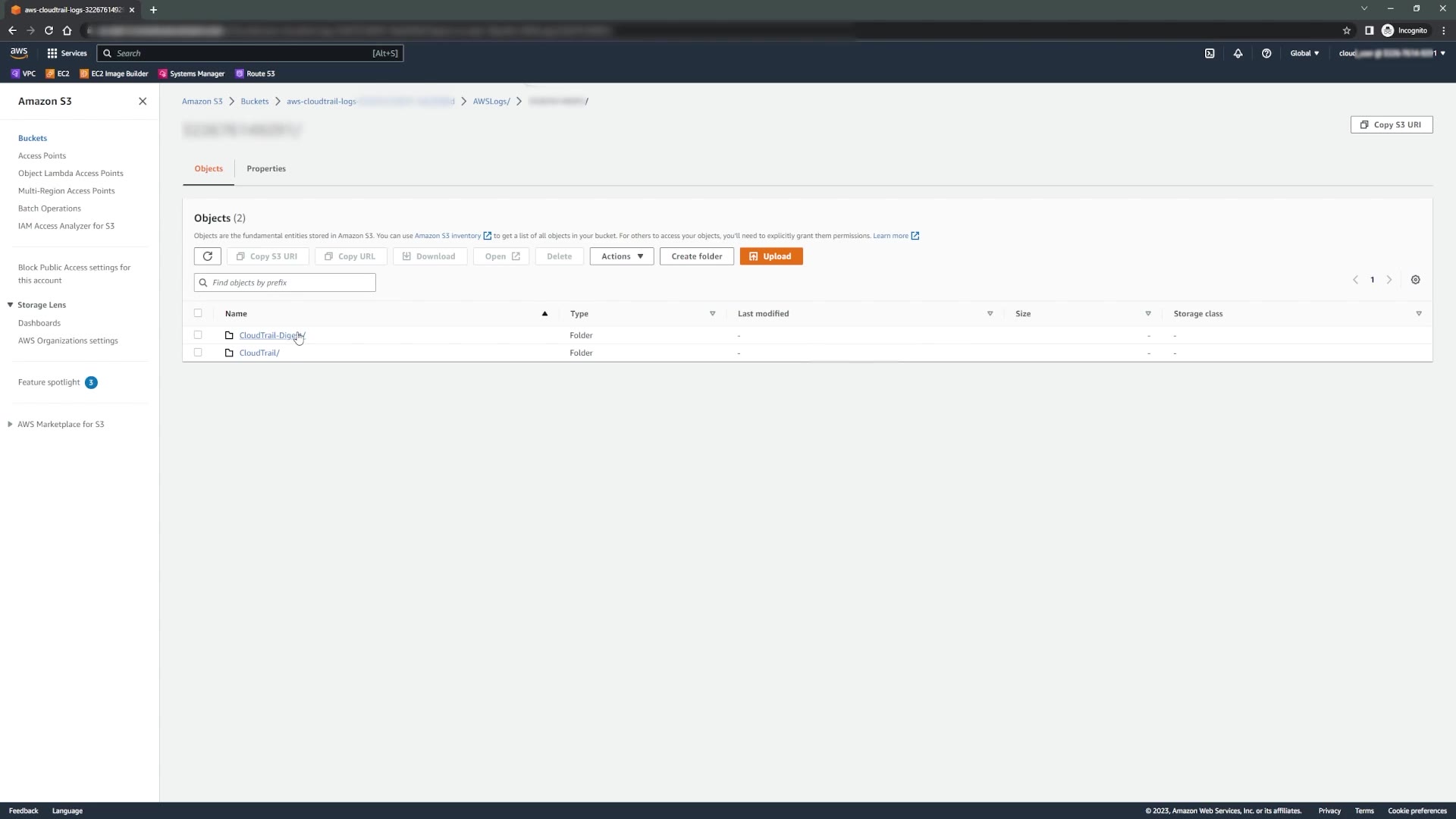Bookmark page with star icon

click(1347, 30)
